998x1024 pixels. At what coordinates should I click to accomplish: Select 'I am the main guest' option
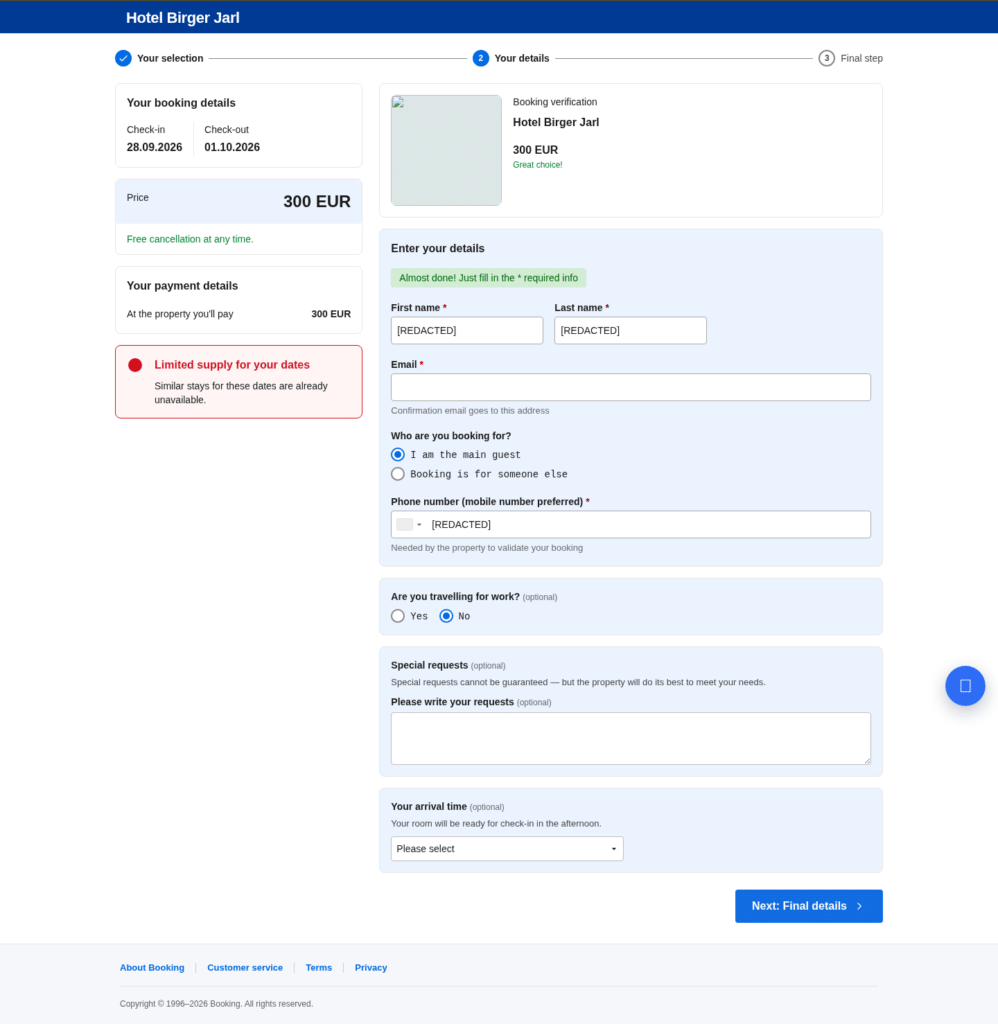(x=398, y=455)
